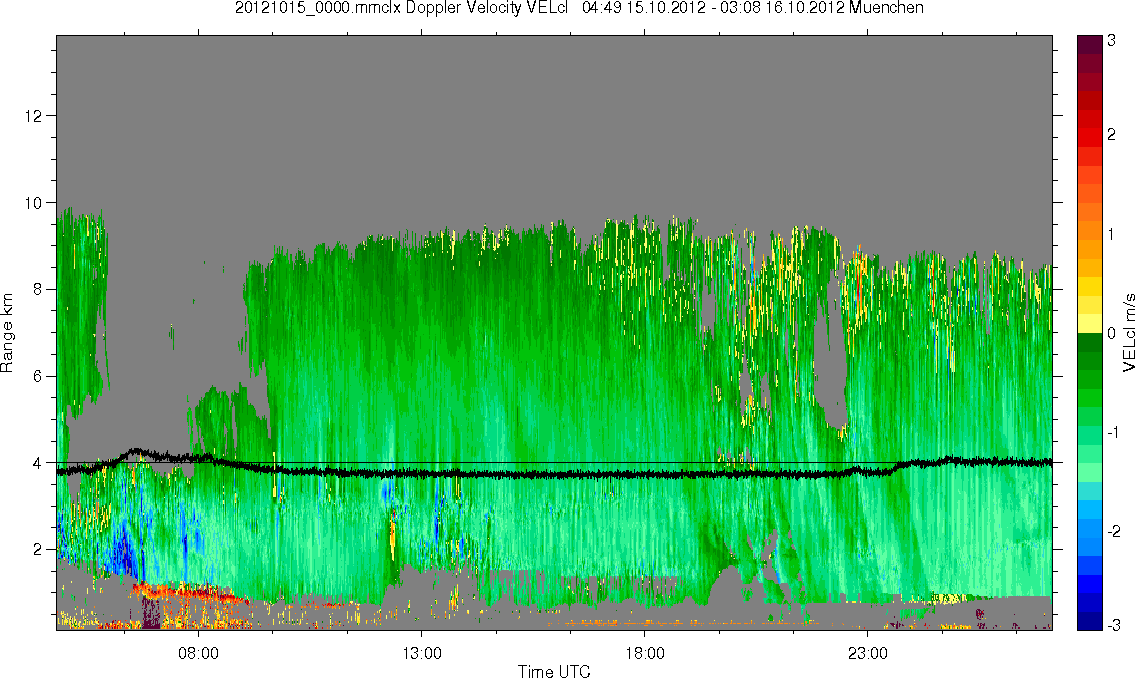Viewport: 1135px width, 678px height.
Task: Click the 'VELcl m/s' colorbar label
Action: pos(1128,333)
